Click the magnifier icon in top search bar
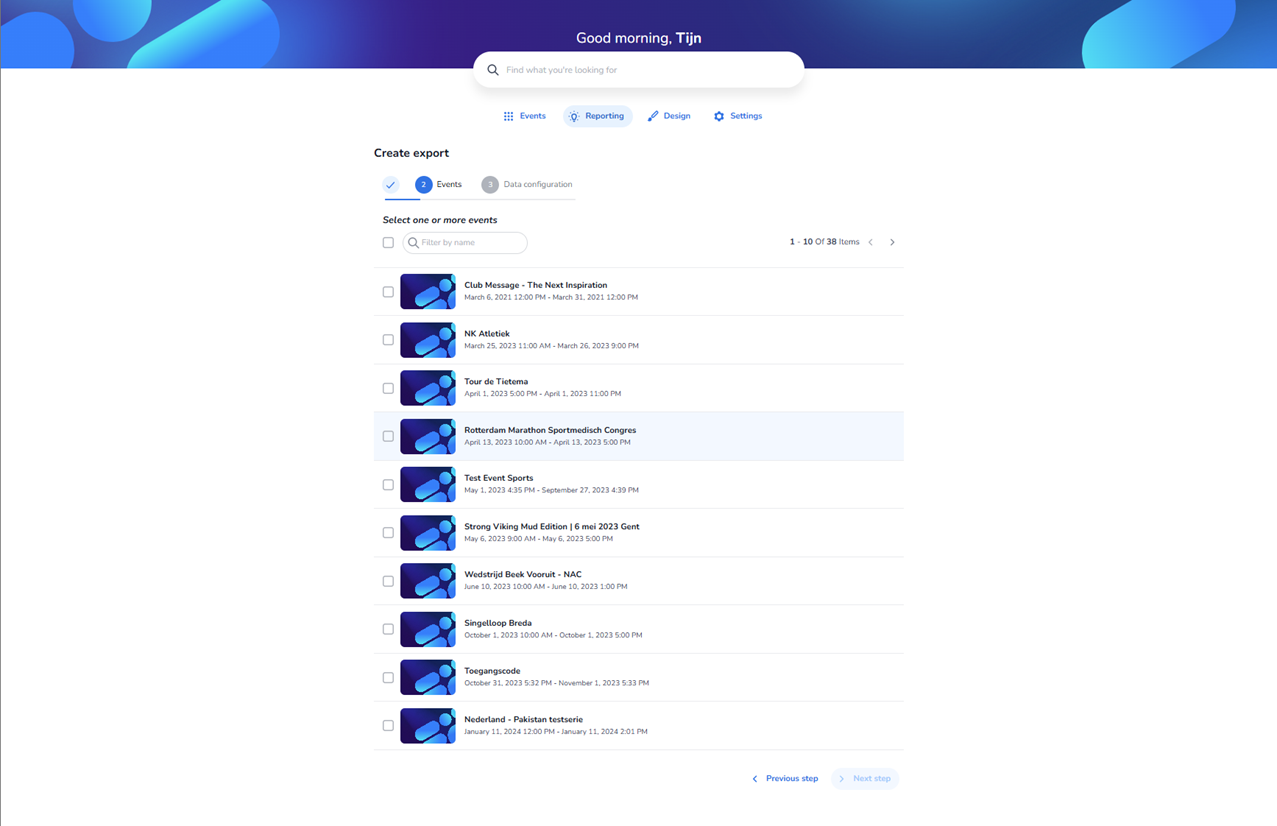The width and height of the screenshot is (1277, 826). [x=493, y=70]
